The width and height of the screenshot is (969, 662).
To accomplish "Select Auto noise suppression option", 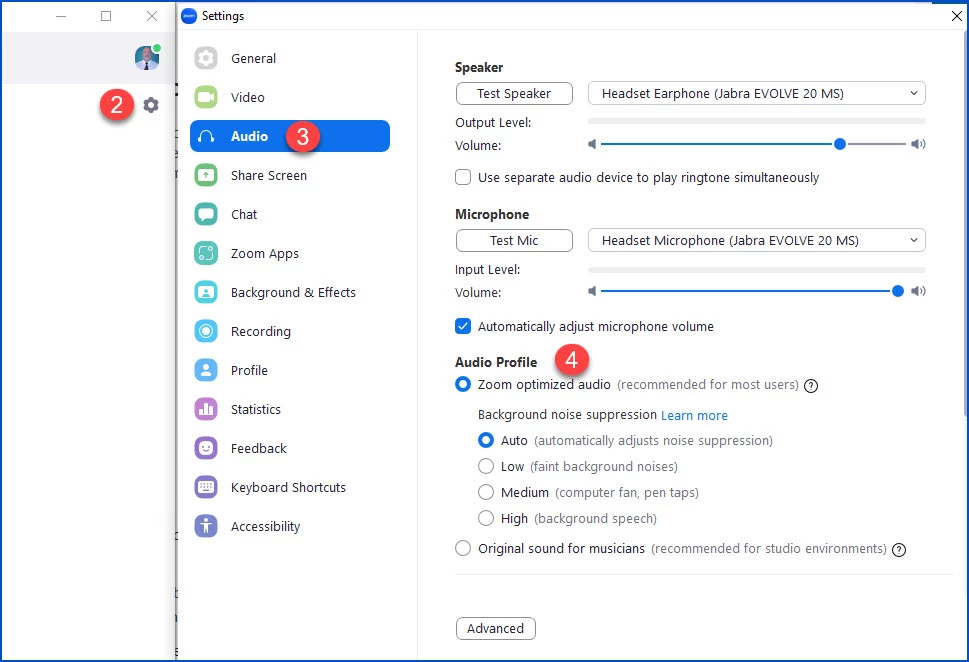I will [x=486, y=440].
